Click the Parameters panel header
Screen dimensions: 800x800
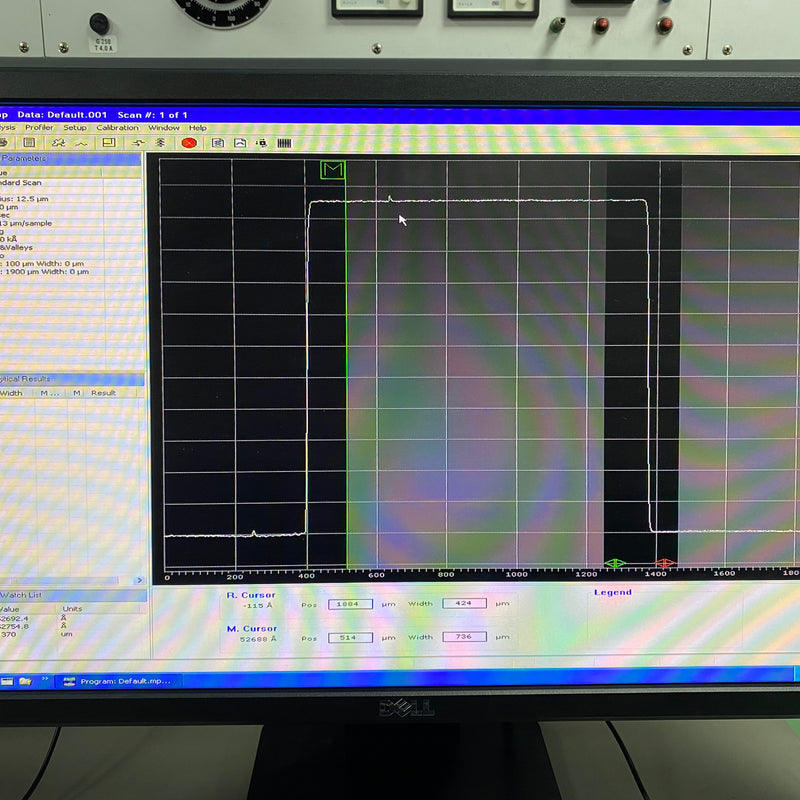pyautogui.click(x=70, y=159)
